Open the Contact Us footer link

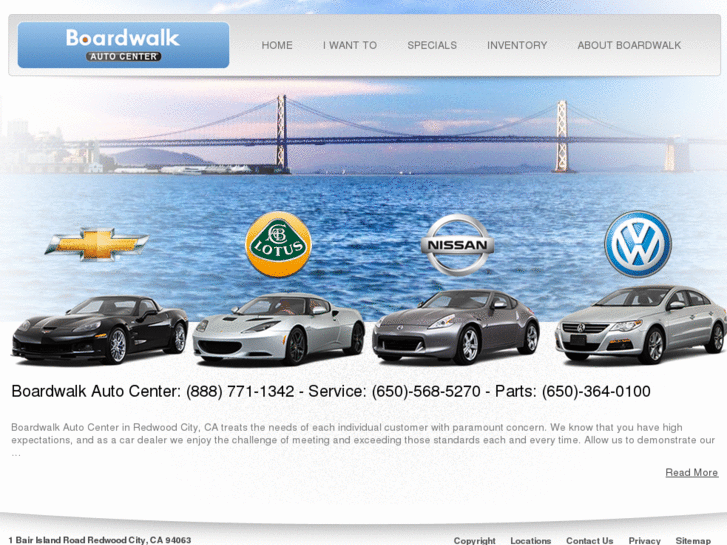(x=589, y=540)
